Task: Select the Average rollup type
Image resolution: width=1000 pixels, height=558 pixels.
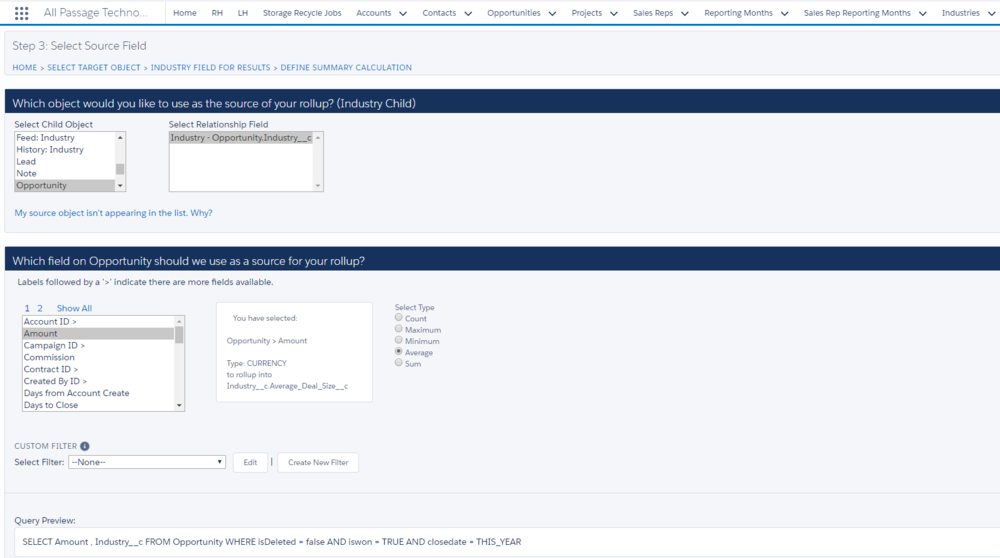Action: pos(399,351)
